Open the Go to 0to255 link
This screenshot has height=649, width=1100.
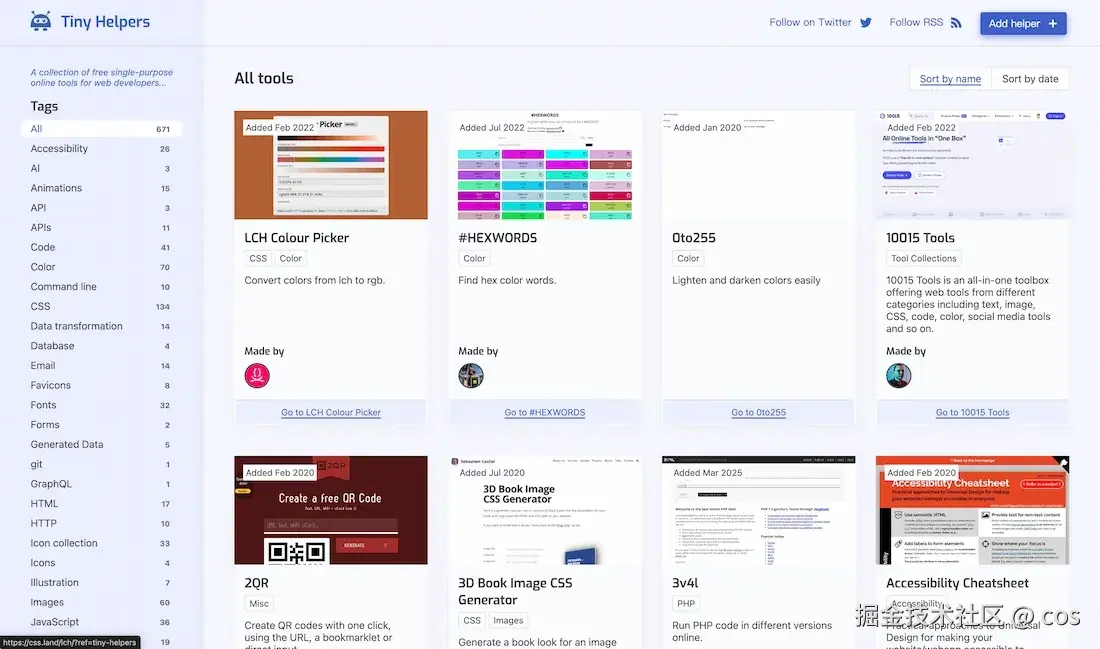pyautogui.click(x=758, y=411)
